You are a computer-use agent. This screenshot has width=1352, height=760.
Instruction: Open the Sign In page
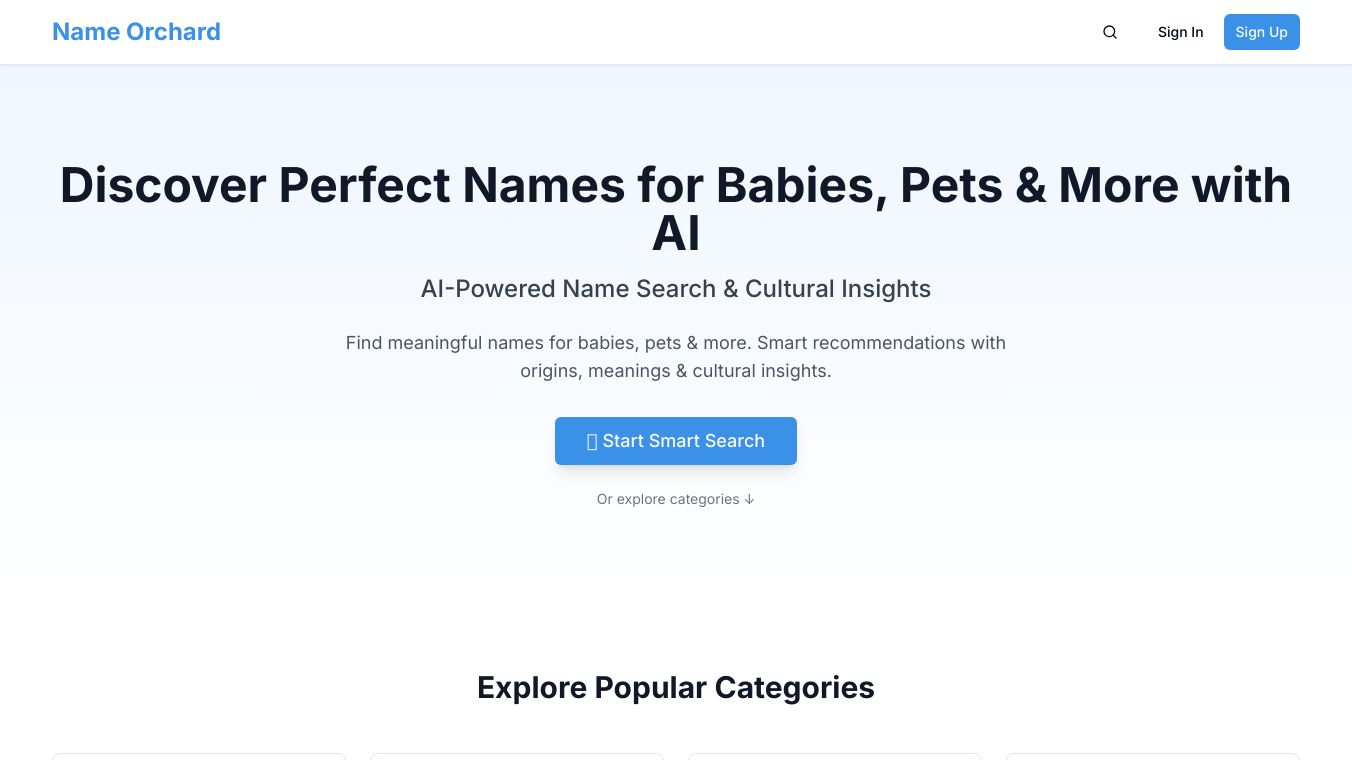point(1180,32)
